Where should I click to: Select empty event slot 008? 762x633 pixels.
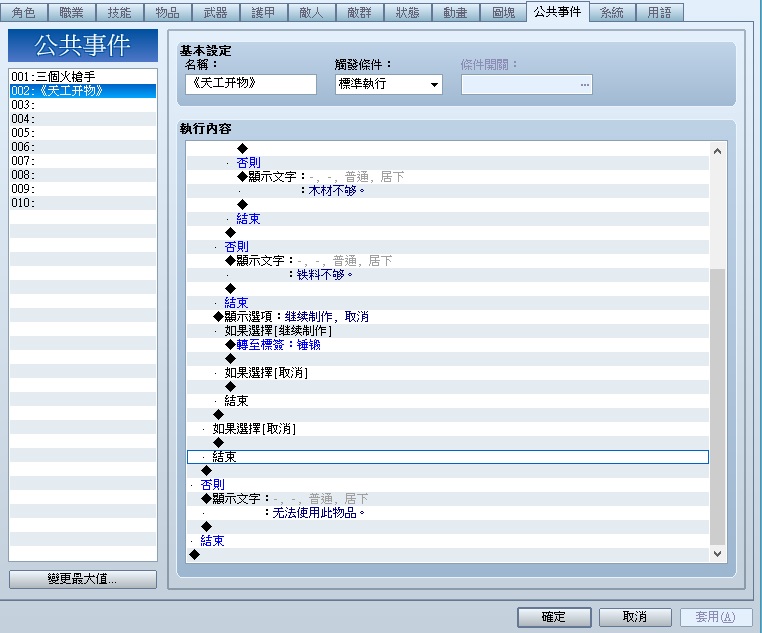pyautogui.click(x=83, y=174)
